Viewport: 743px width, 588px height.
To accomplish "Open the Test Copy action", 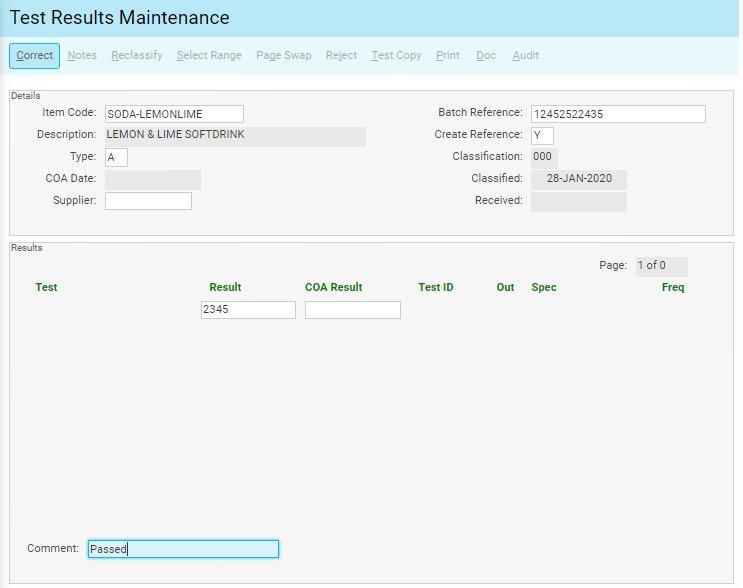I will click(396, 55).
